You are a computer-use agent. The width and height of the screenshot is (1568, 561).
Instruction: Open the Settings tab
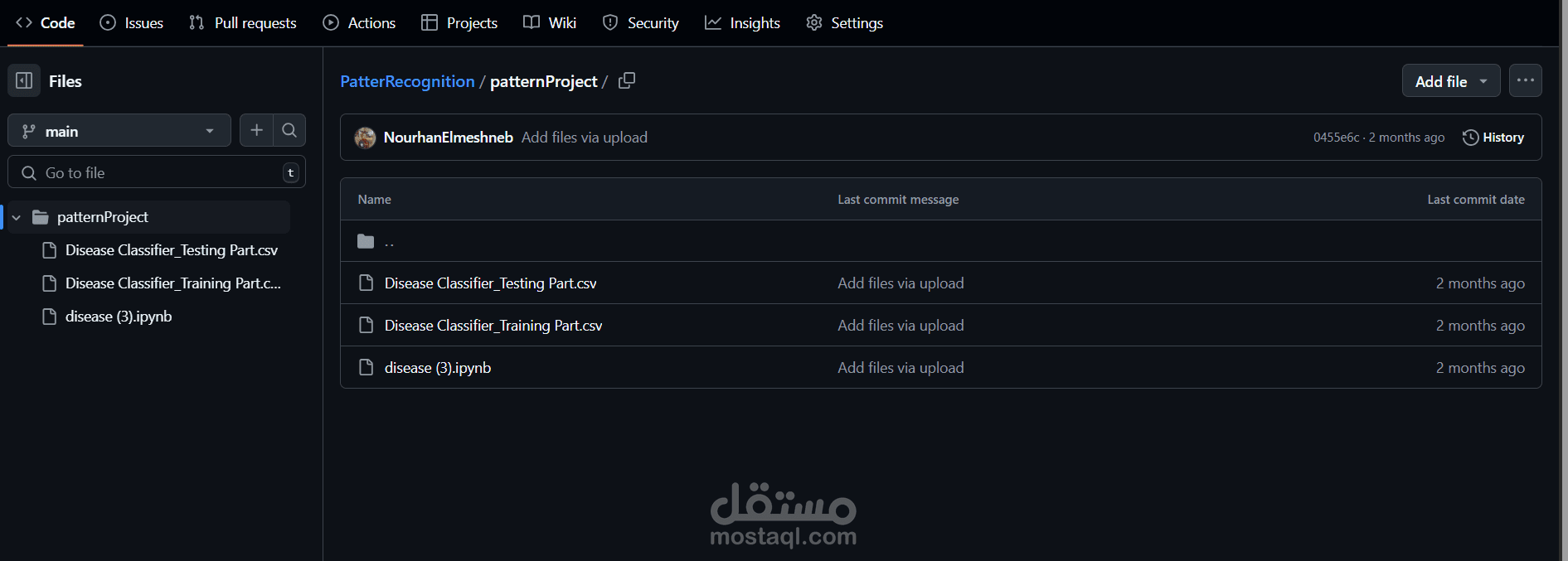pyautogui.click(x=845, y=23)
